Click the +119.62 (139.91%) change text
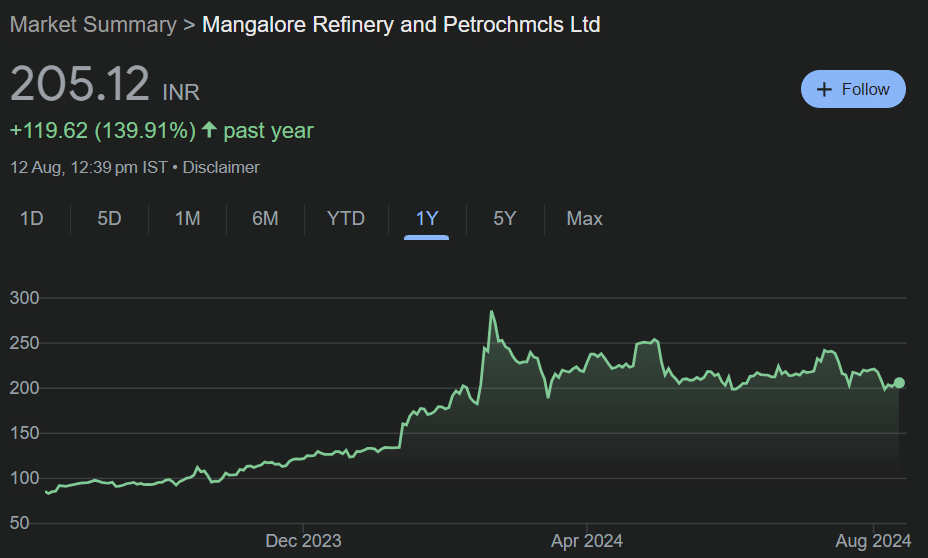 [103, 130]
